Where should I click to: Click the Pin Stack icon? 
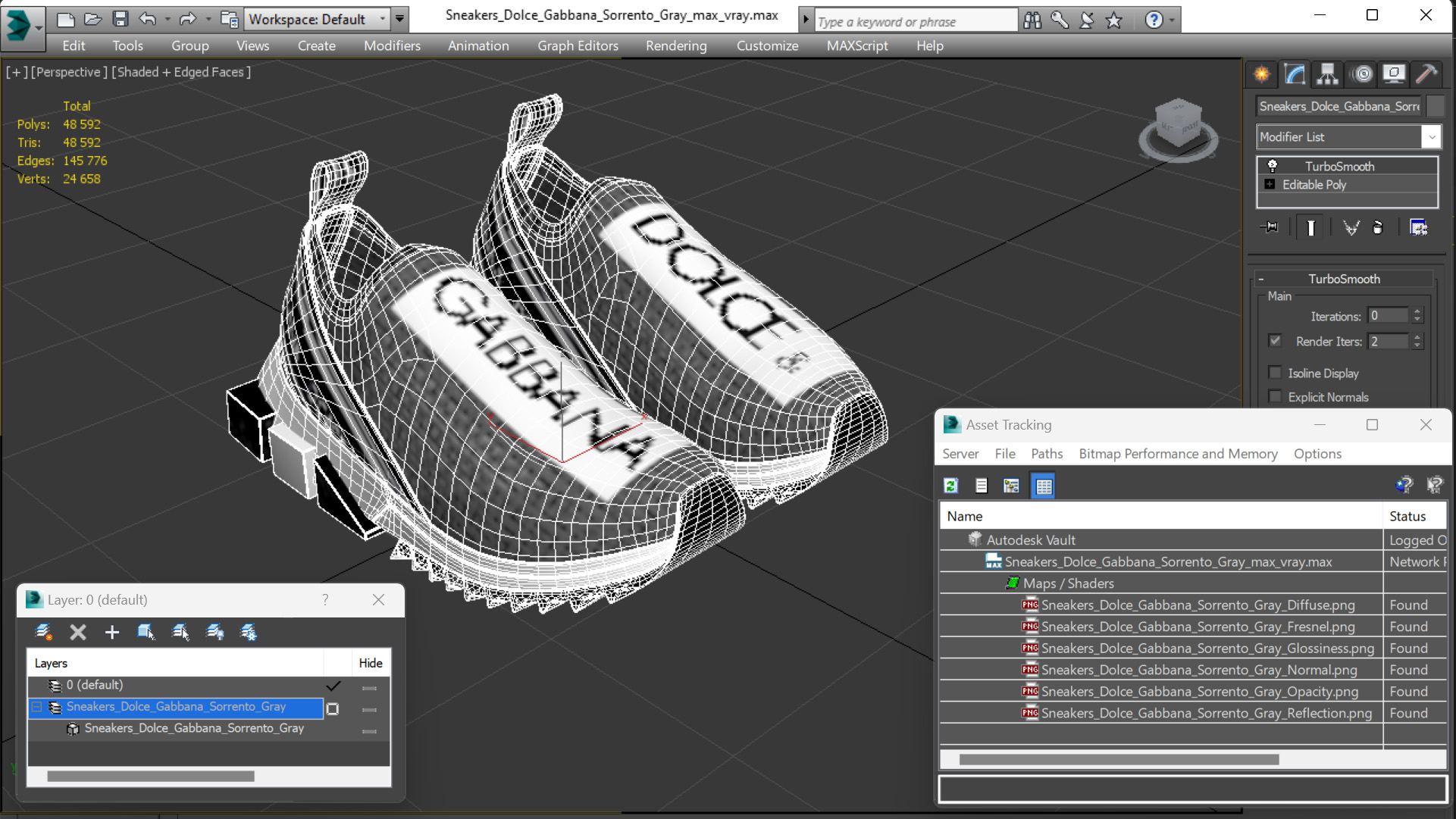coord(1270,227)
